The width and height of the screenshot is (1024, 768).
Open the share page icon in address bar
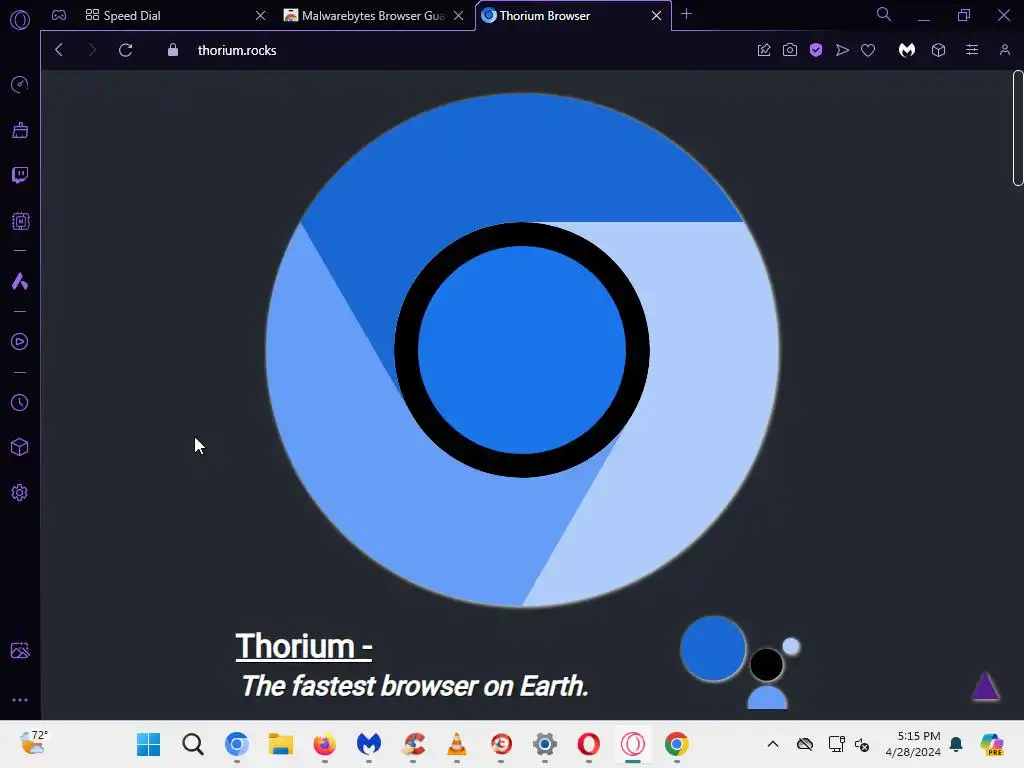click(x=763, y=50)
